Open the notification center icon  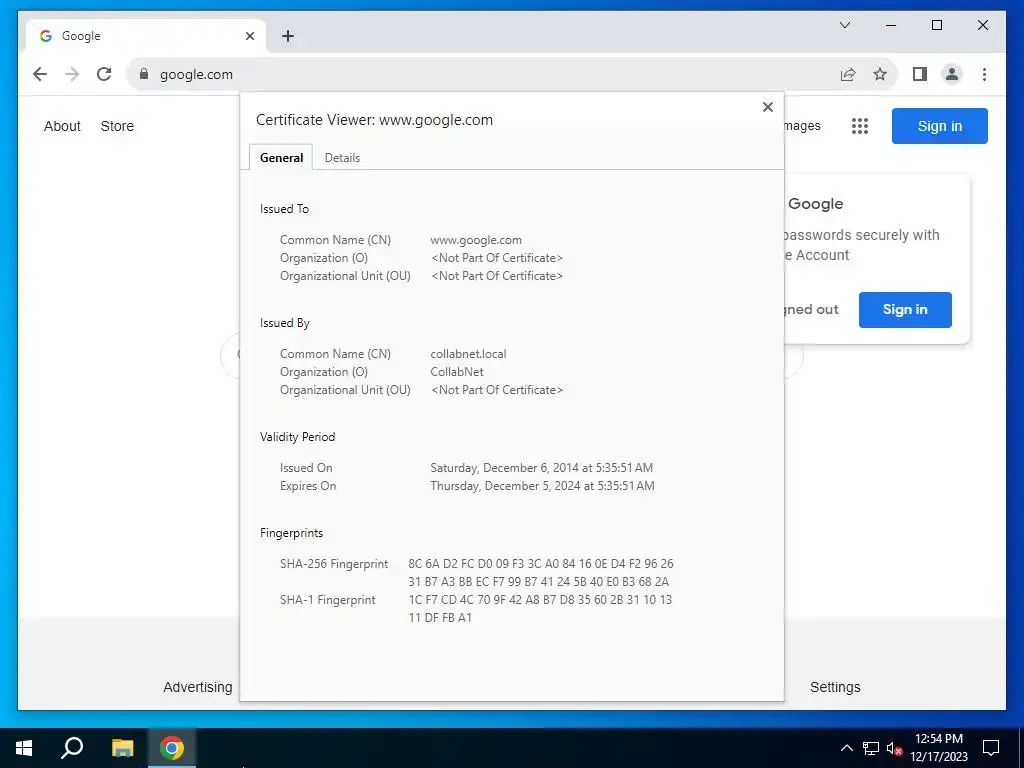click(991, 748)
